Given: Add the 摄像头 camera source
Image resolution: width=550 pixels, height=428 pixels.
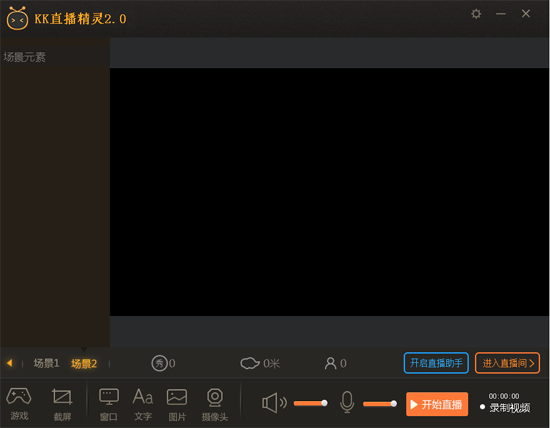Looking at the screenshot, I should [215, 404].
